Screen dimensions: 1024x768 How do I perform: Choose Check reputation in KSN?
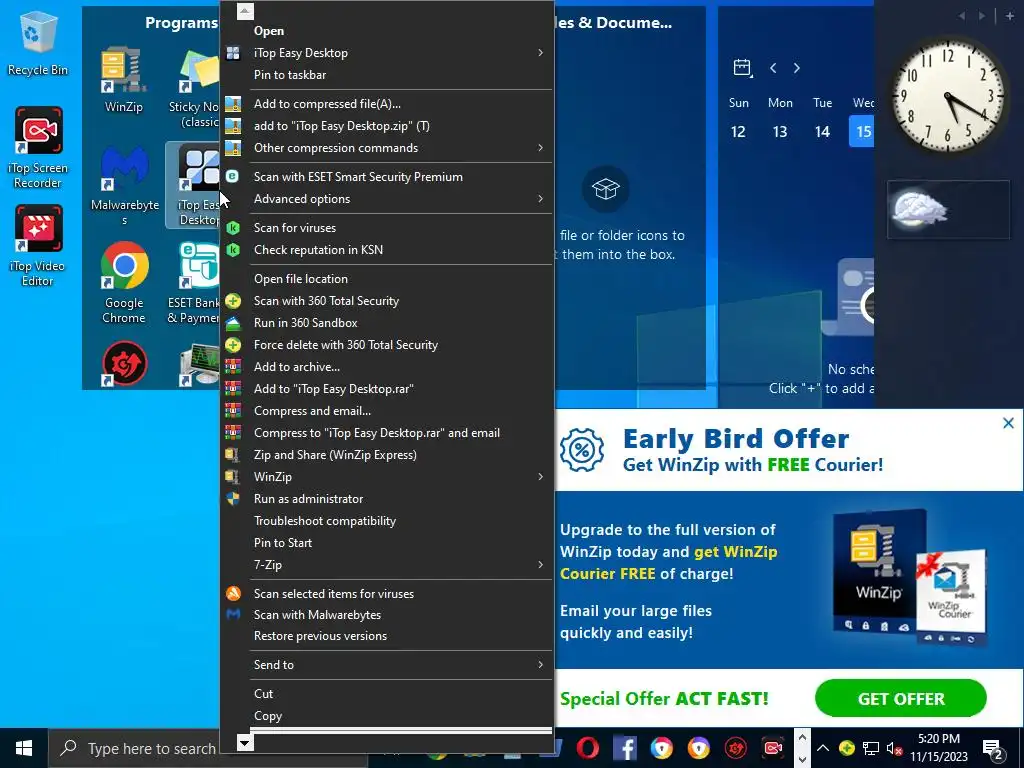(x=387, y=250)
